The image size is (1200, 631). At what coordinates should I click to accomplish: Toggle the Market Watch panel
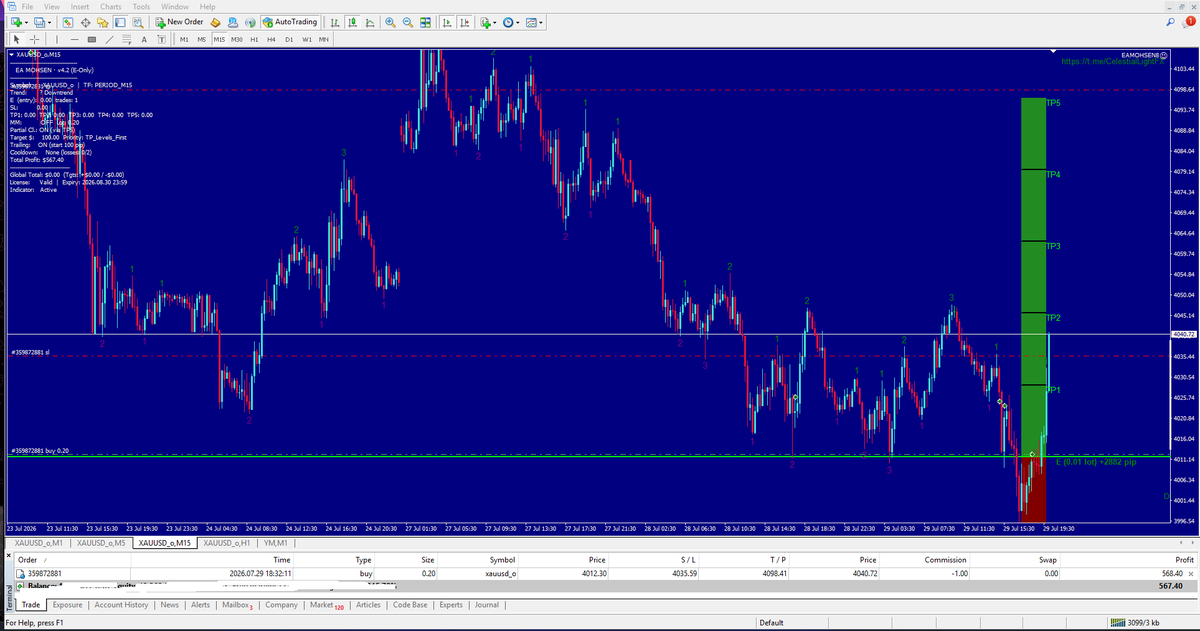pos(67,22)
